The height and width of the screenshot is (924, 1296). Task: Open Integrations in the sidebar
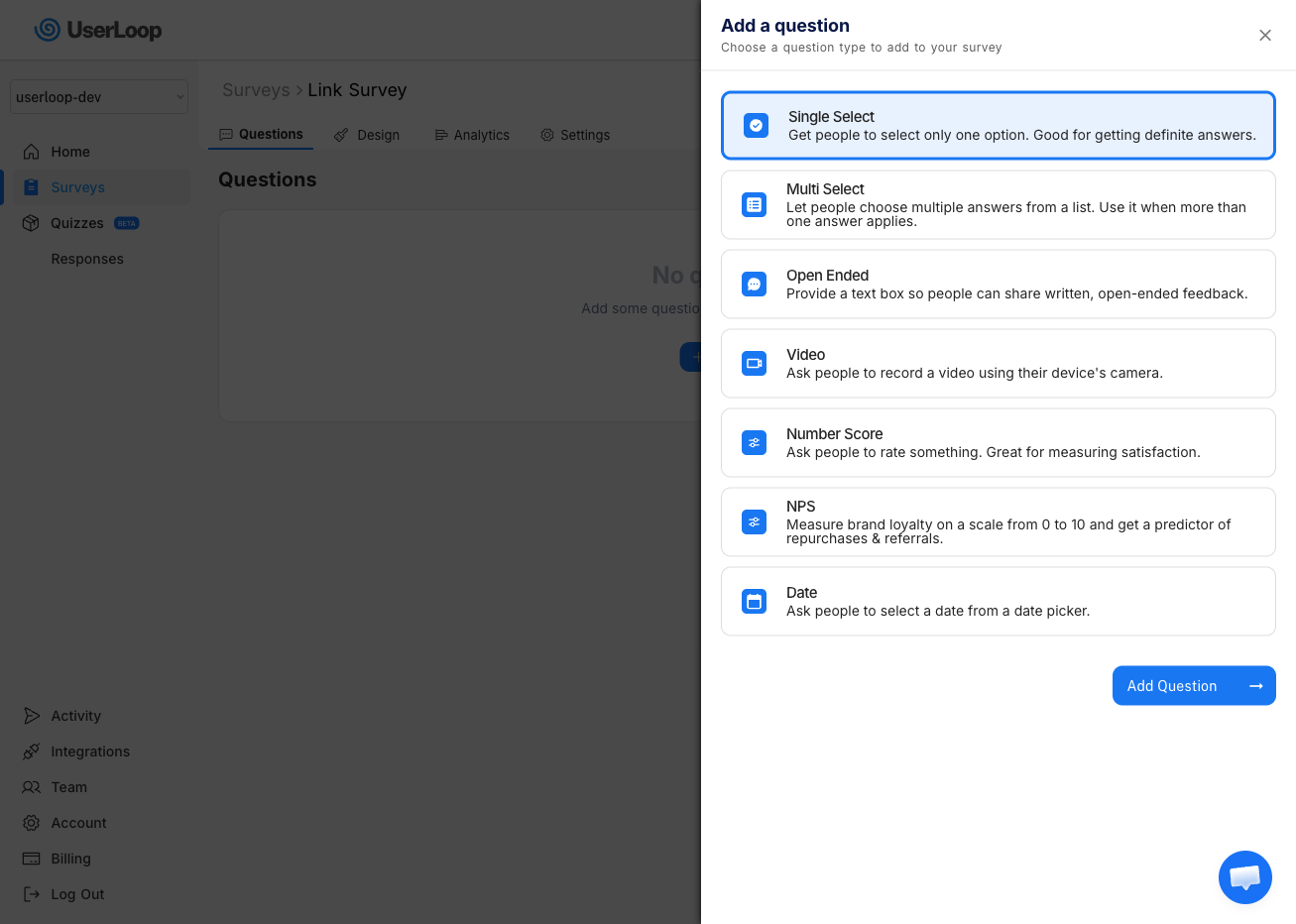point(89,751)
